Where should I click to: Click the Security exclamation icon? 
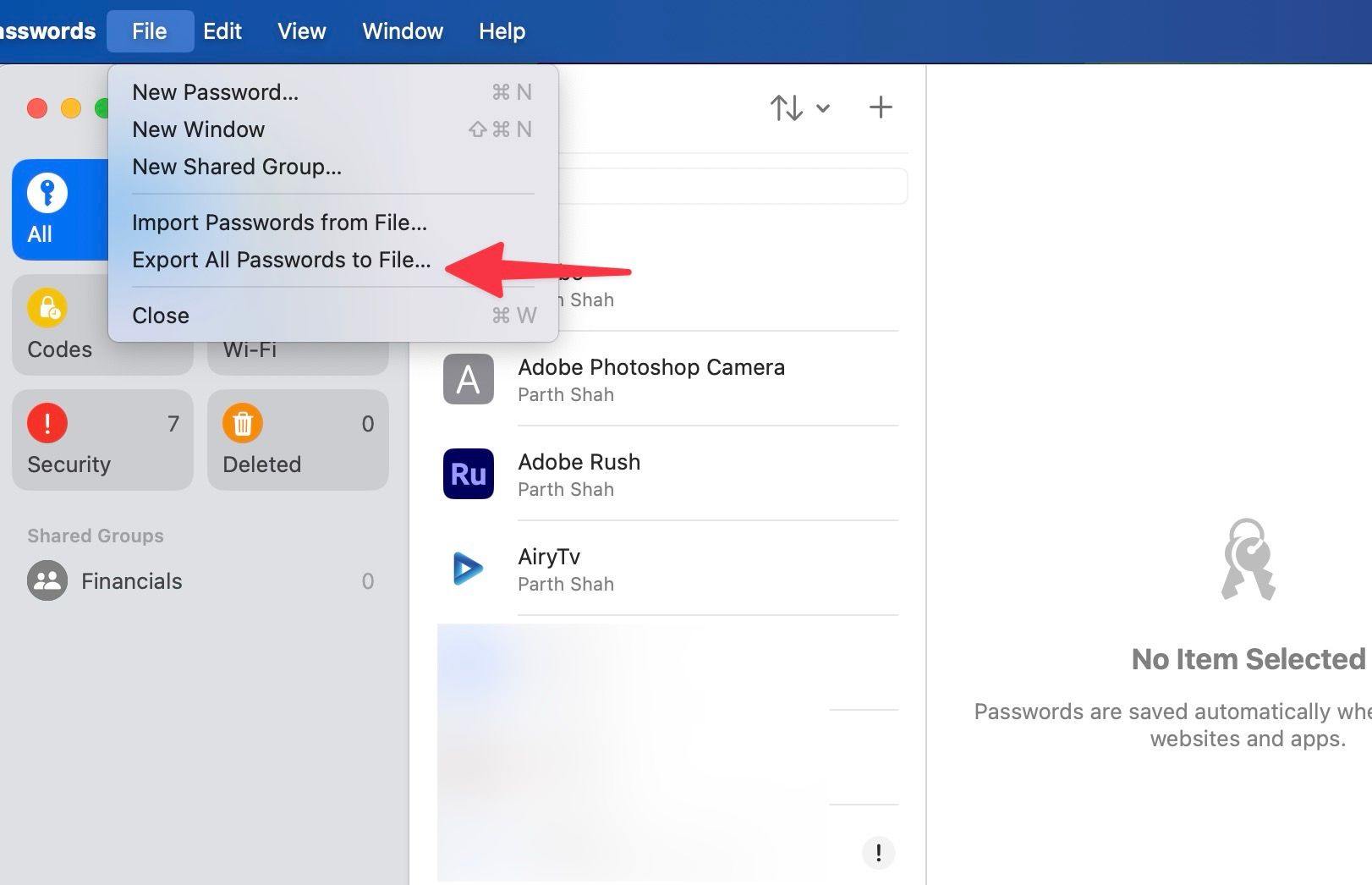coord(47,423)
